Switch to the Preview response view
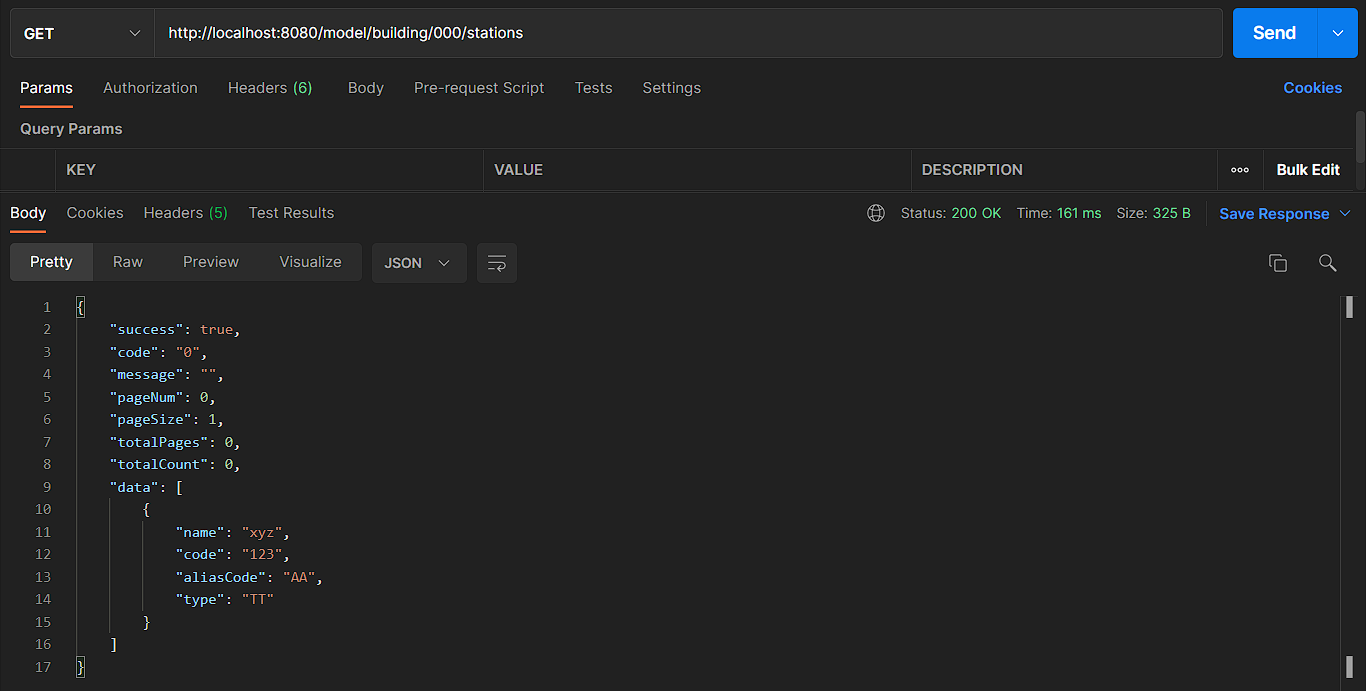The width and height of the screenshot is (1366, 691). pyautogui.click(x=210, y=261)
